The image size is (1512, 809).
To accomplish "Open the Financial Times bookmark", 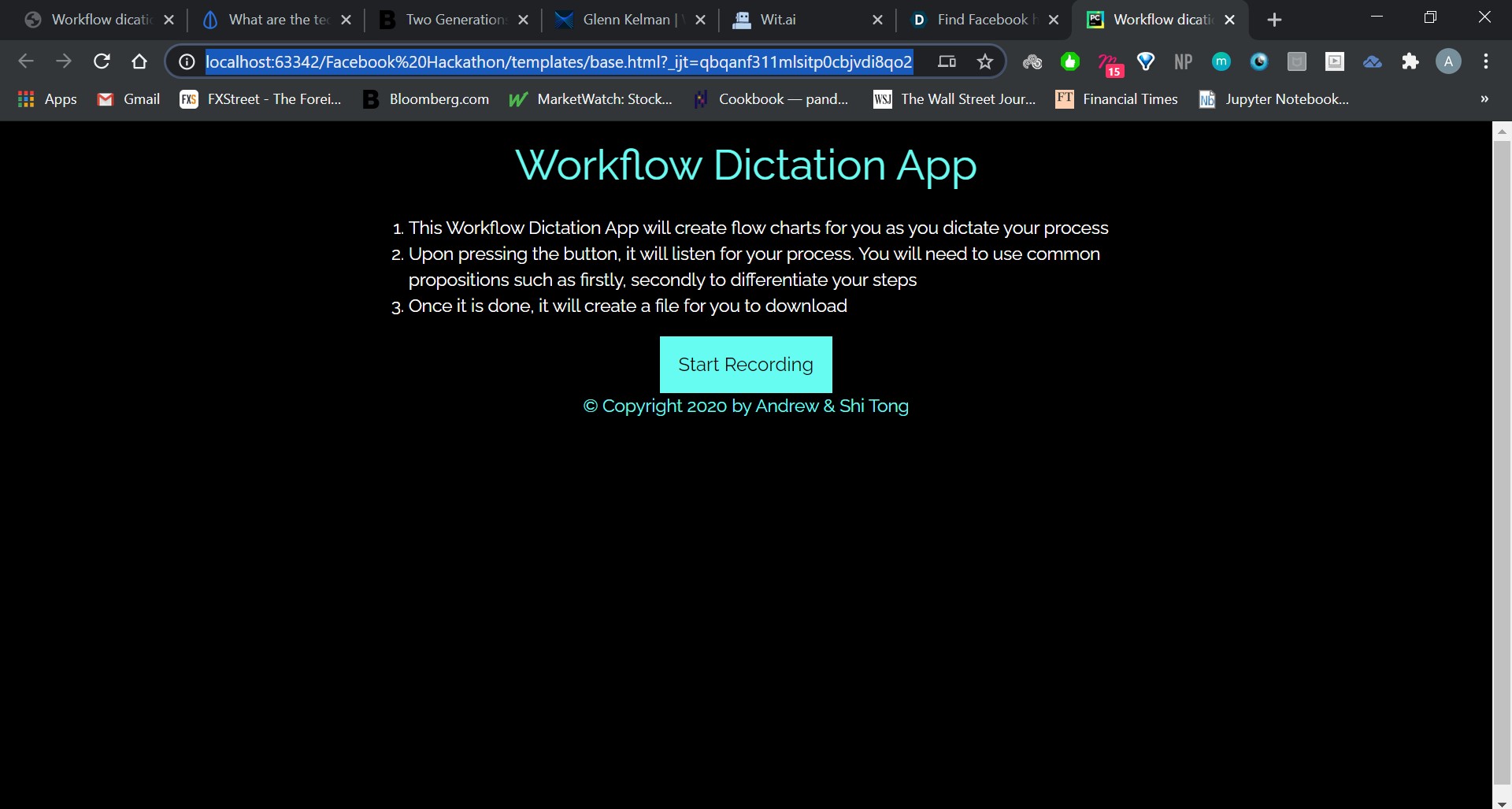I will (1117, 99).
